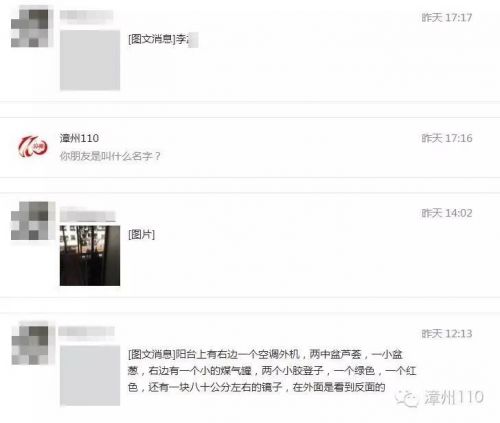Screen dimensions: 500x423
Task: Open the gray image placeholder in 17:17 message
Action: pyautogui.click(x=90, y=60)
